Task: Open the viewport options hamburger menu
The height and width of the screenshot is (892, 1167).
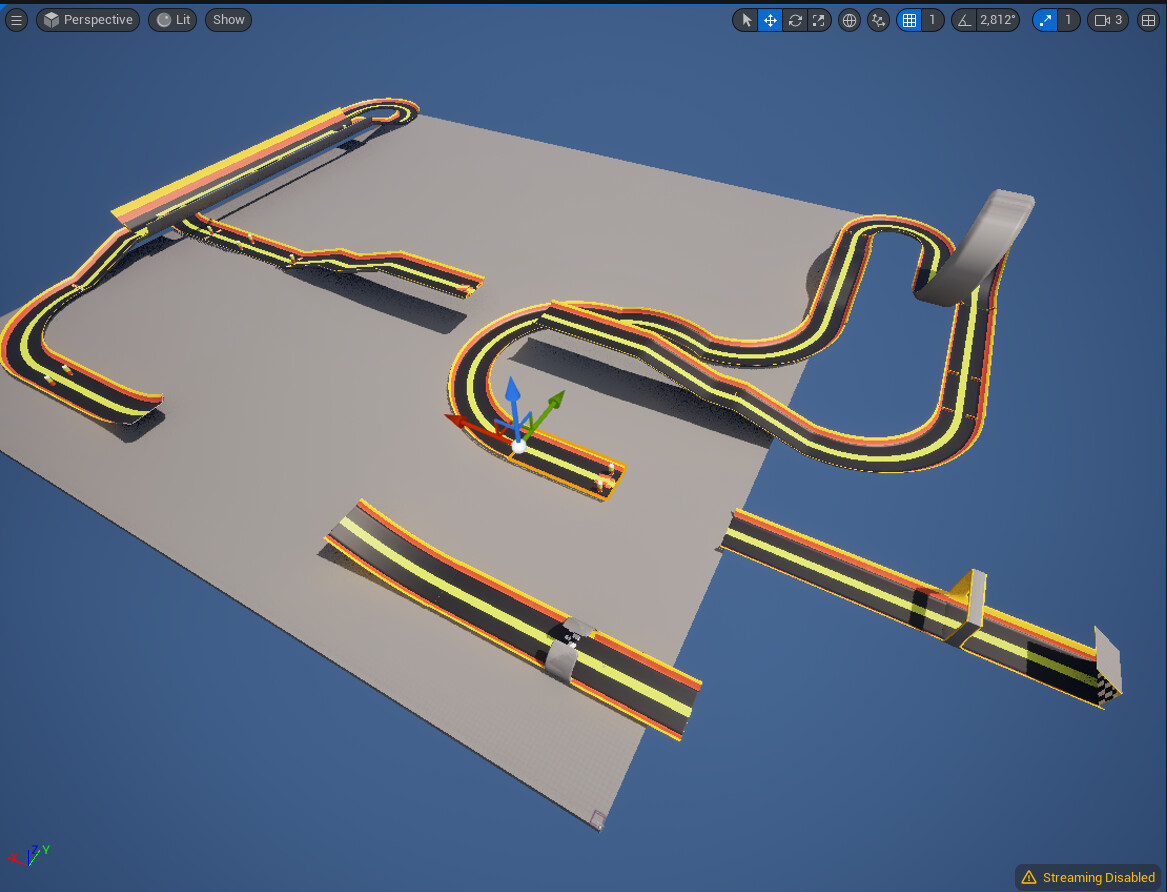Action: pyautogui.click(x=16, y=19)
